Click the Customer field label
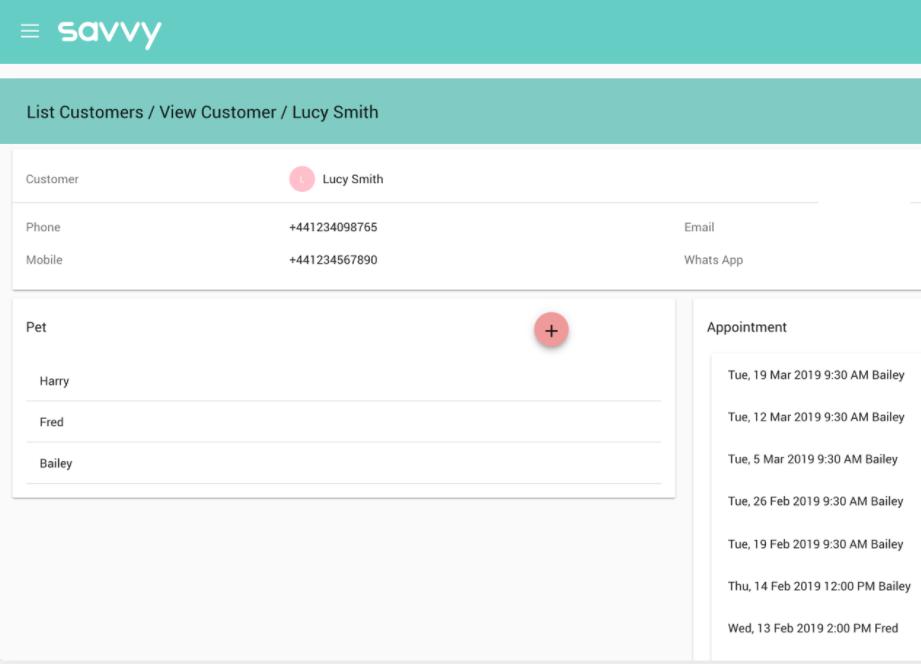 pos(52,179)
